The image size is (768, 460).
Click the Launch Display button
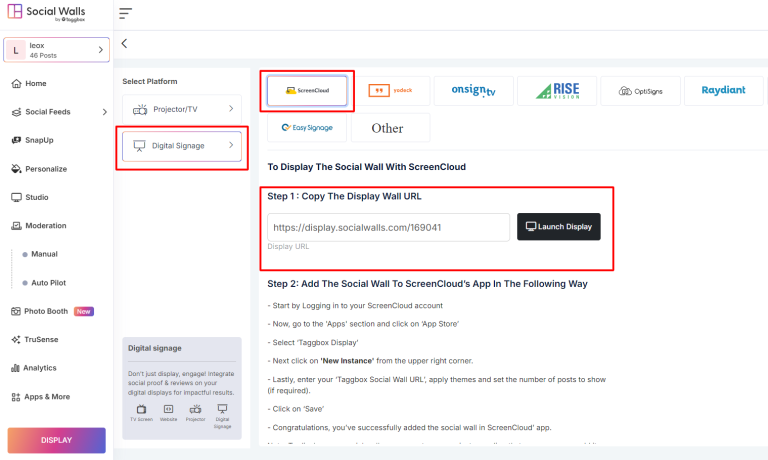point(558,227)
